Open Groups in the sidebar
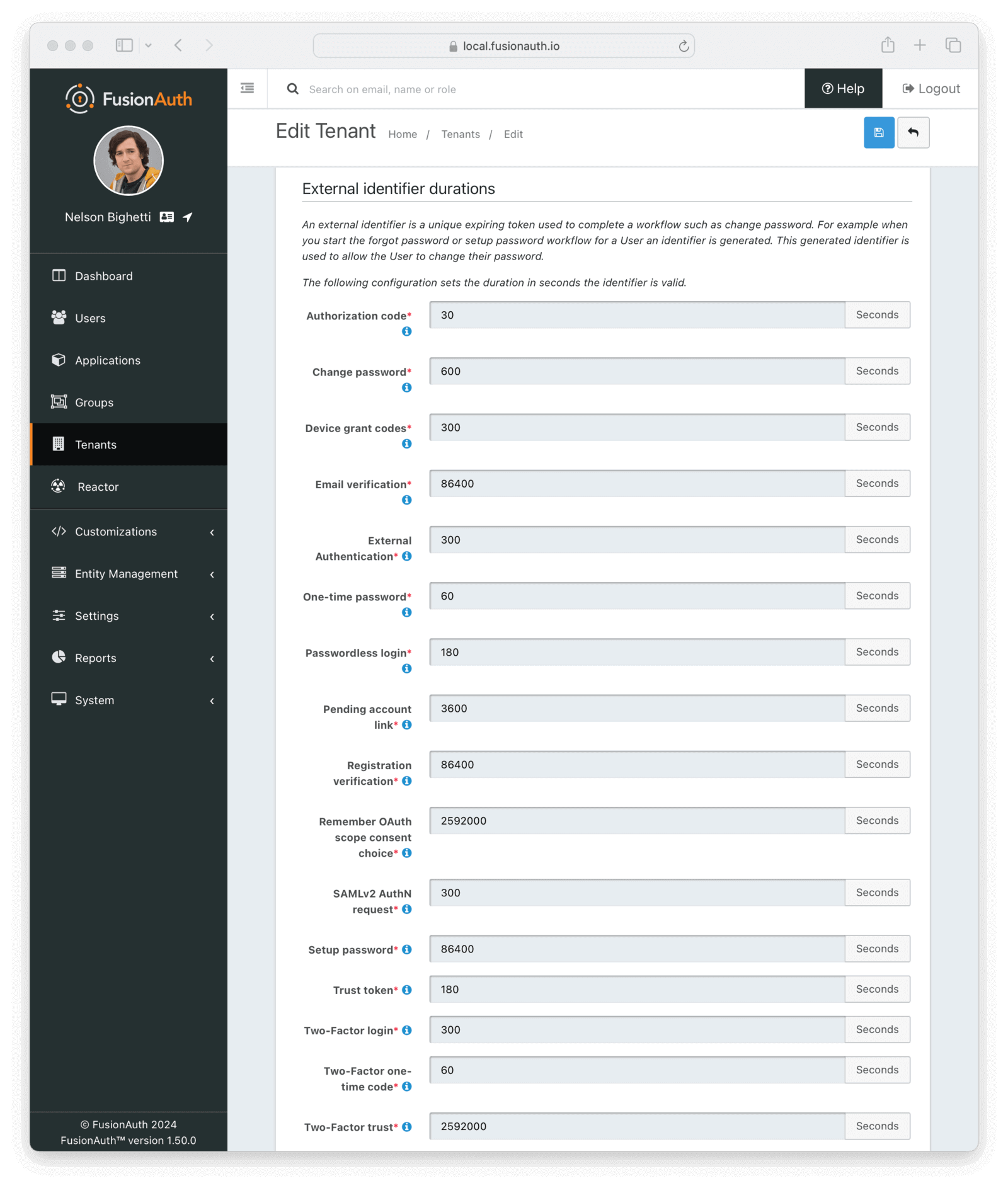 tap(129, 403)
